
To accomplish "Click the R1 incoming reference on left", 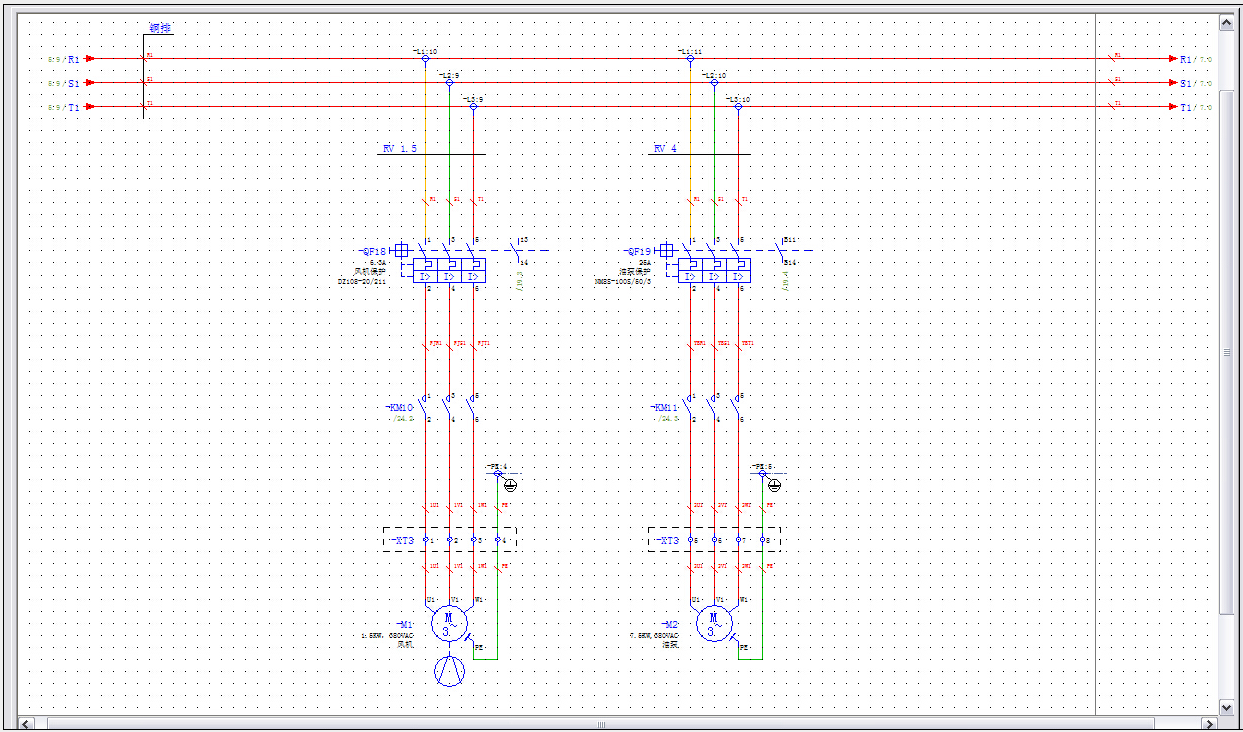I will pyautogui.click(x=73, y=60).
